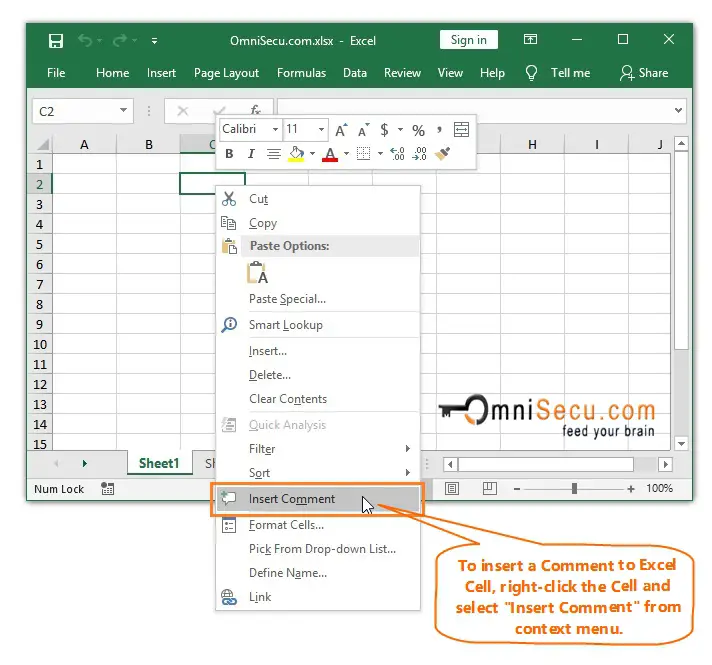Apply yellow fill color bucket
Viewport: 712px width, 665px height.
point(296,154)
